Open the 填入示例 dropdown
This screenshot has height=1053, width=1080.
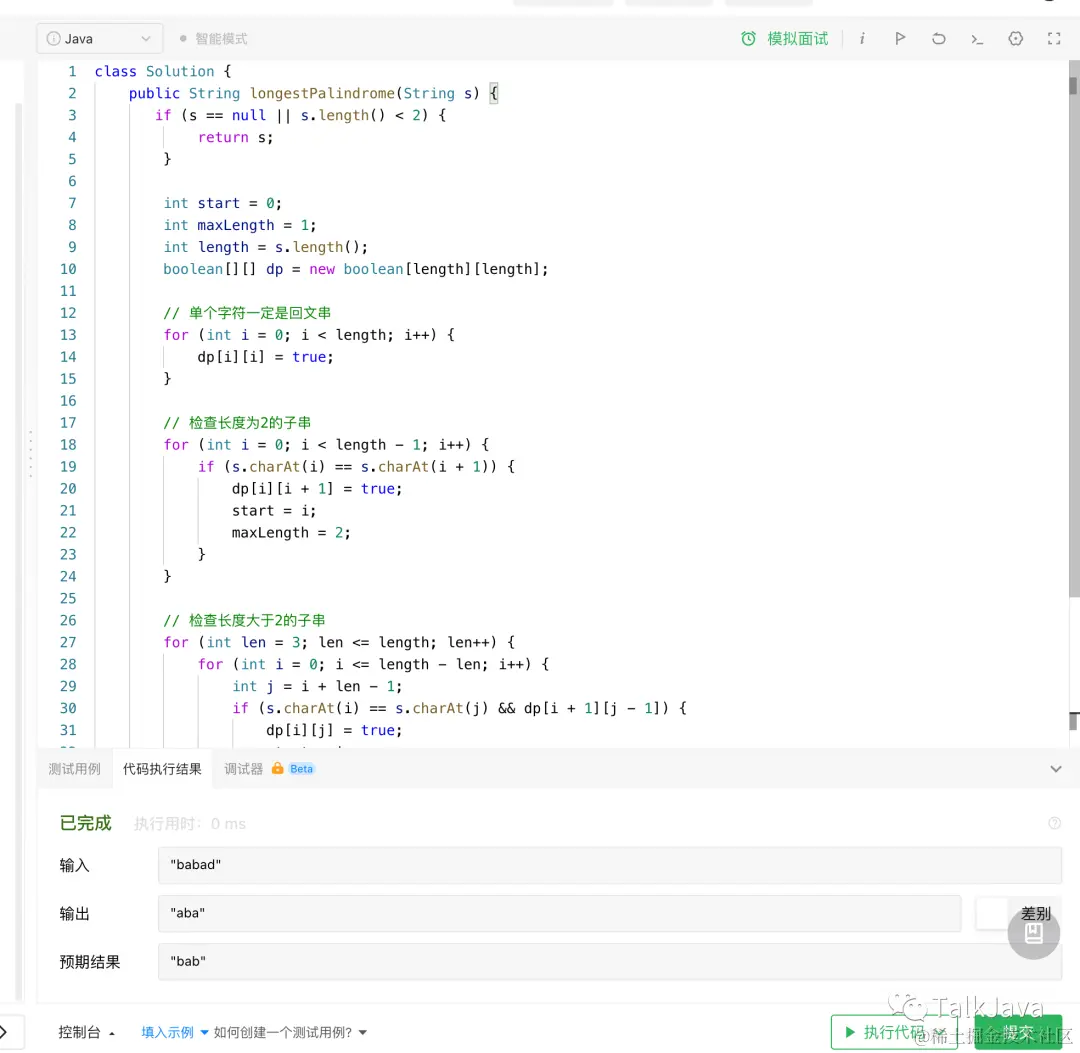(x=174, y=1032)
